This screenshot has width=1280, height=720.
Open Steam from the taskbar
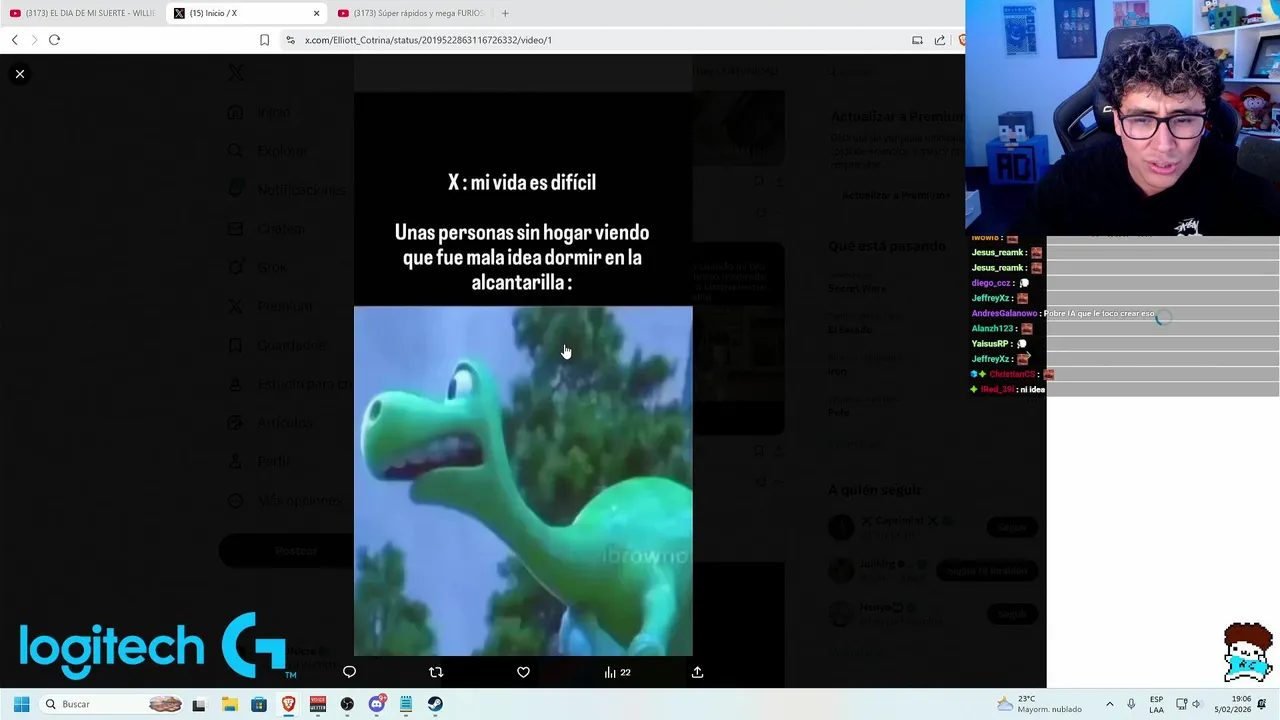[x=435, y=704]
